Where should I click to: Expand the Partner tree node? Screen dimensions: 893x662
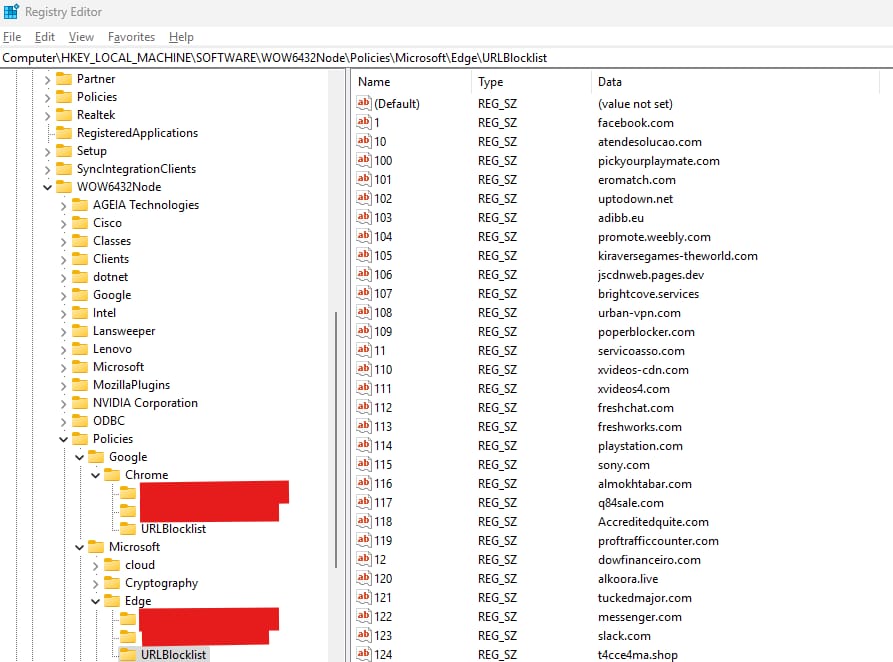pos(48,80)
